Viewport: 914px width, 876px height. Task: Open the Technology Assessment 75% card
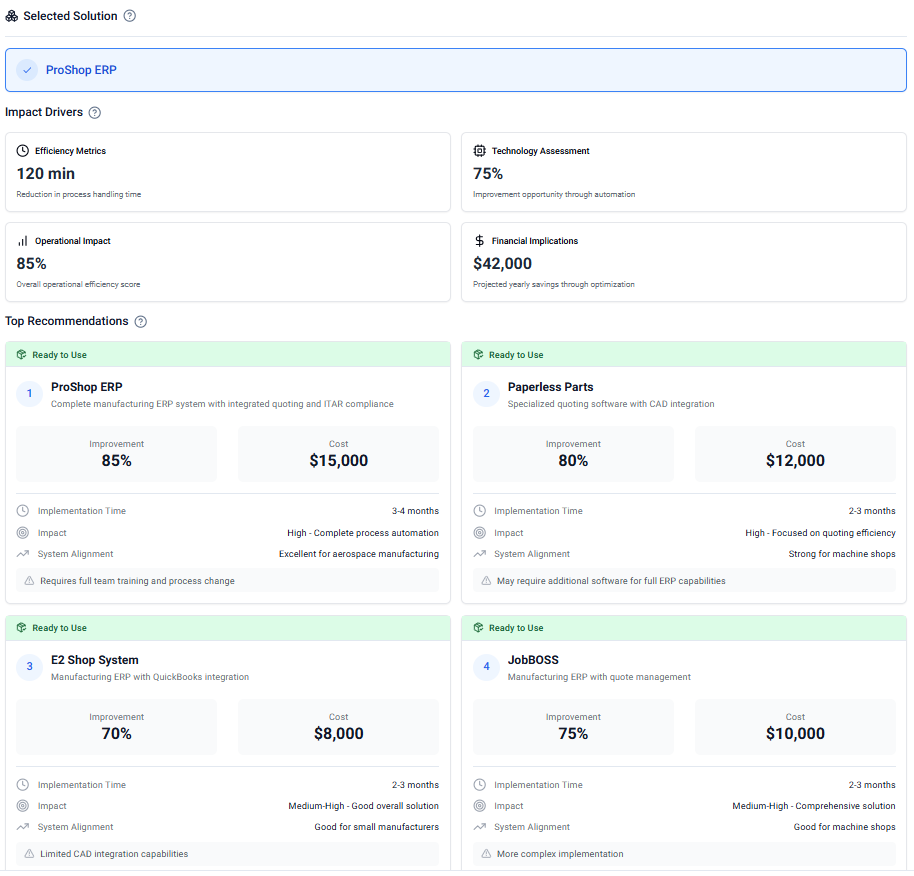684,172
